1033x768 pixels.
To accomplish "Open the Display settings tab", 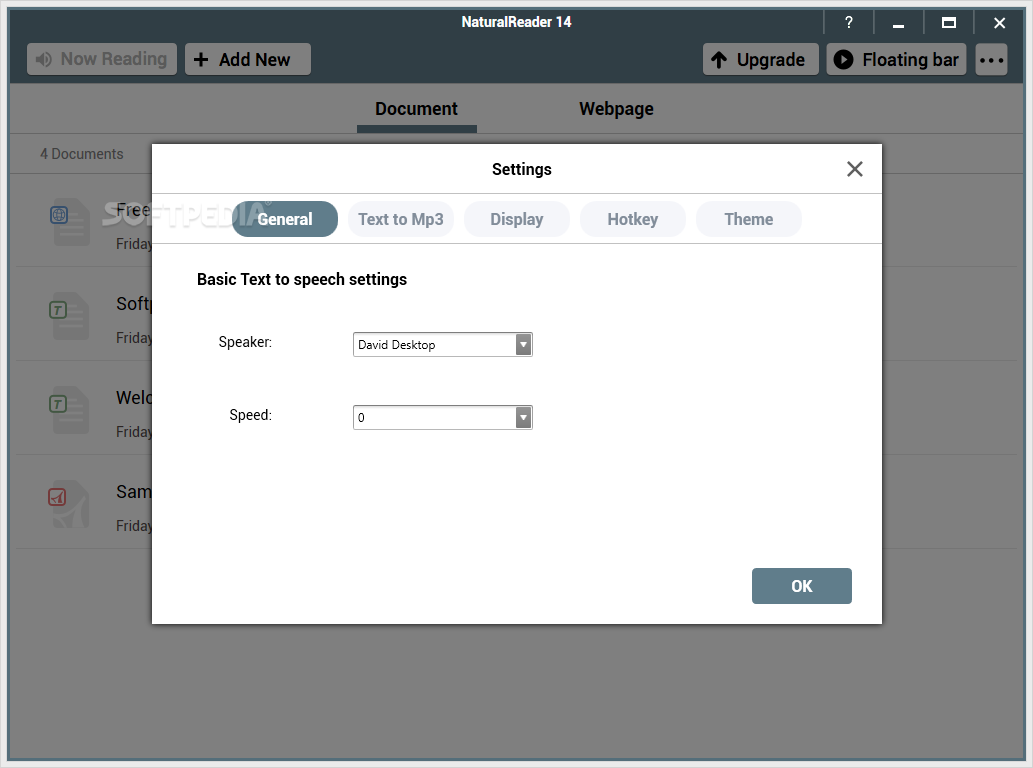I will pos(516,219).
